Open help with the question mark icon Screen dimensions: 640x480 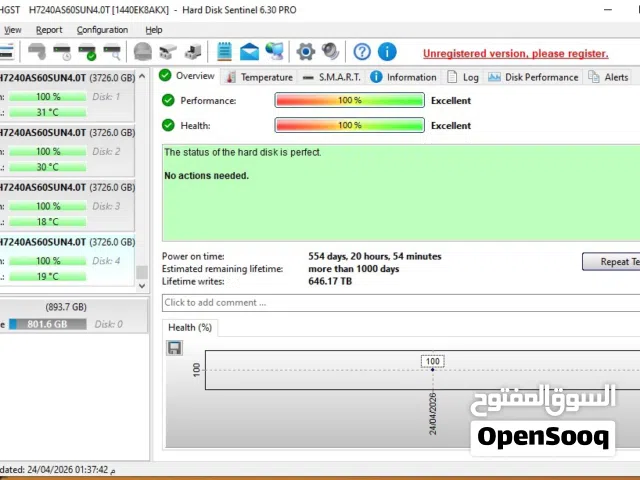(x=362, y=52)
